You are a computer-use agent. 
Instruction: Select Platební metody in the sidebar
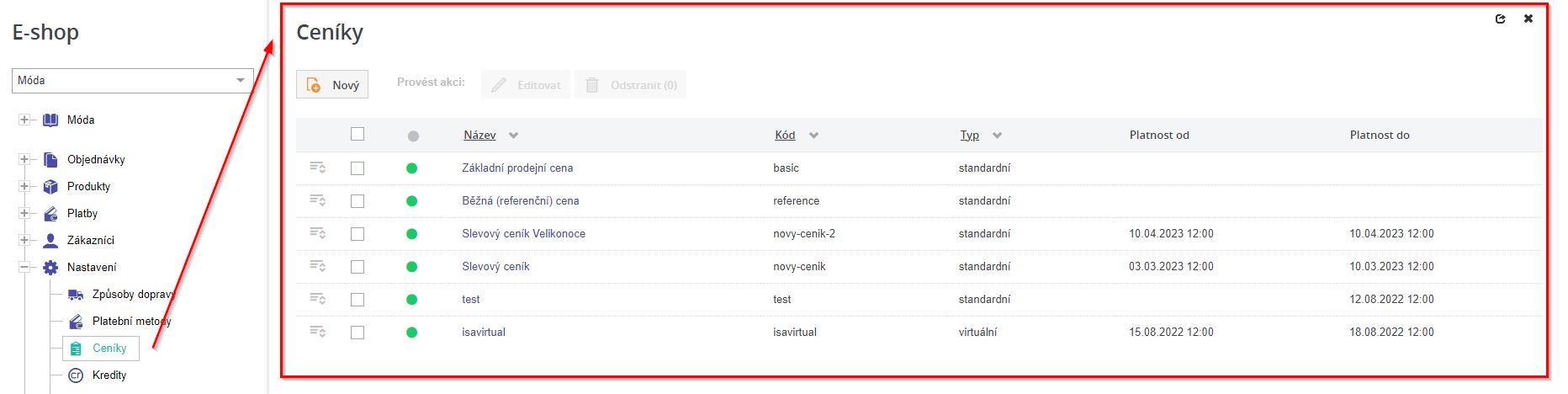pyautogui.click(x=130, y=322)
